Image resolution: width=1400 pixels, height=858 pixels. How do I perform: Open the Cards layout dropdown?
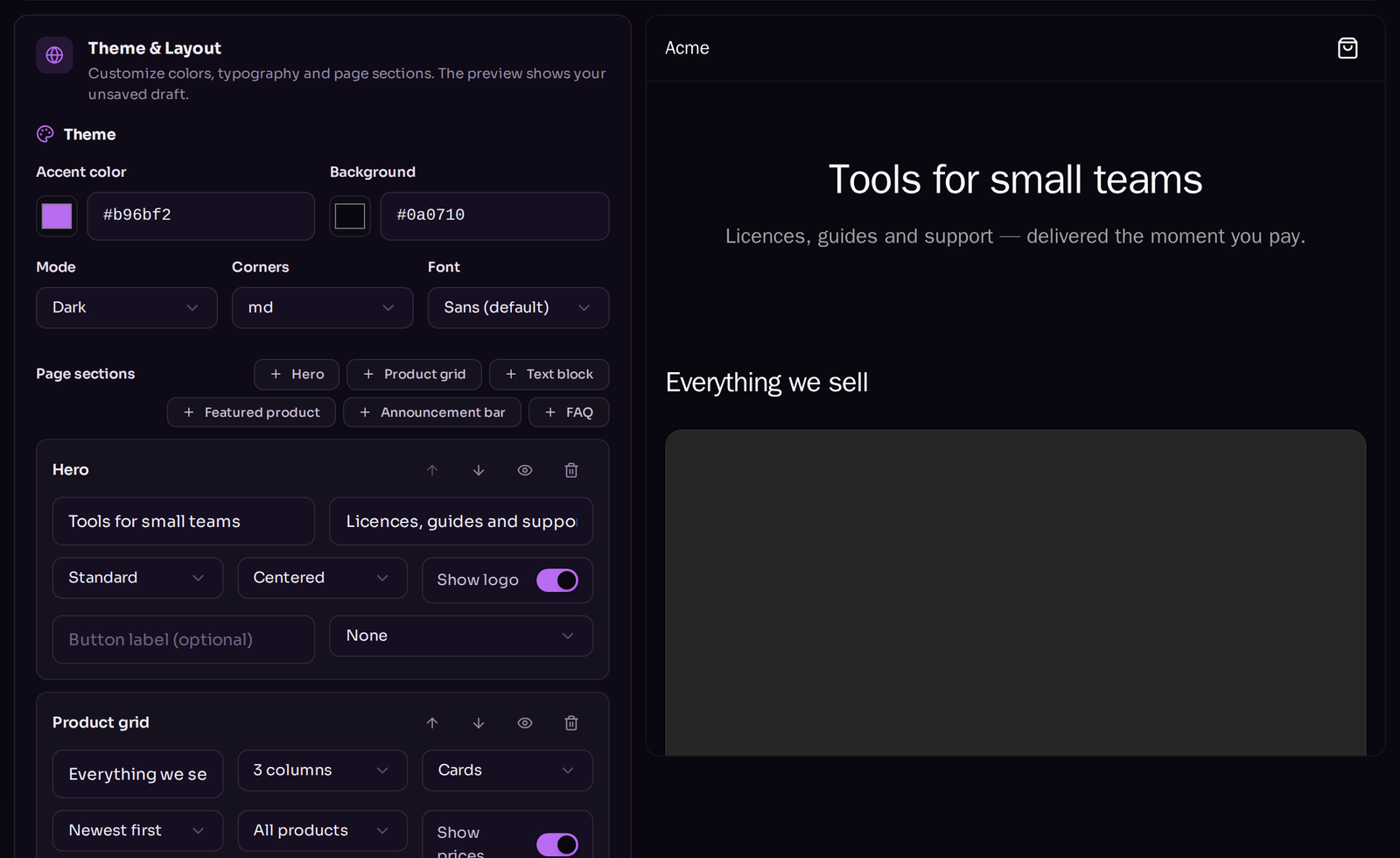coord(507,770)
